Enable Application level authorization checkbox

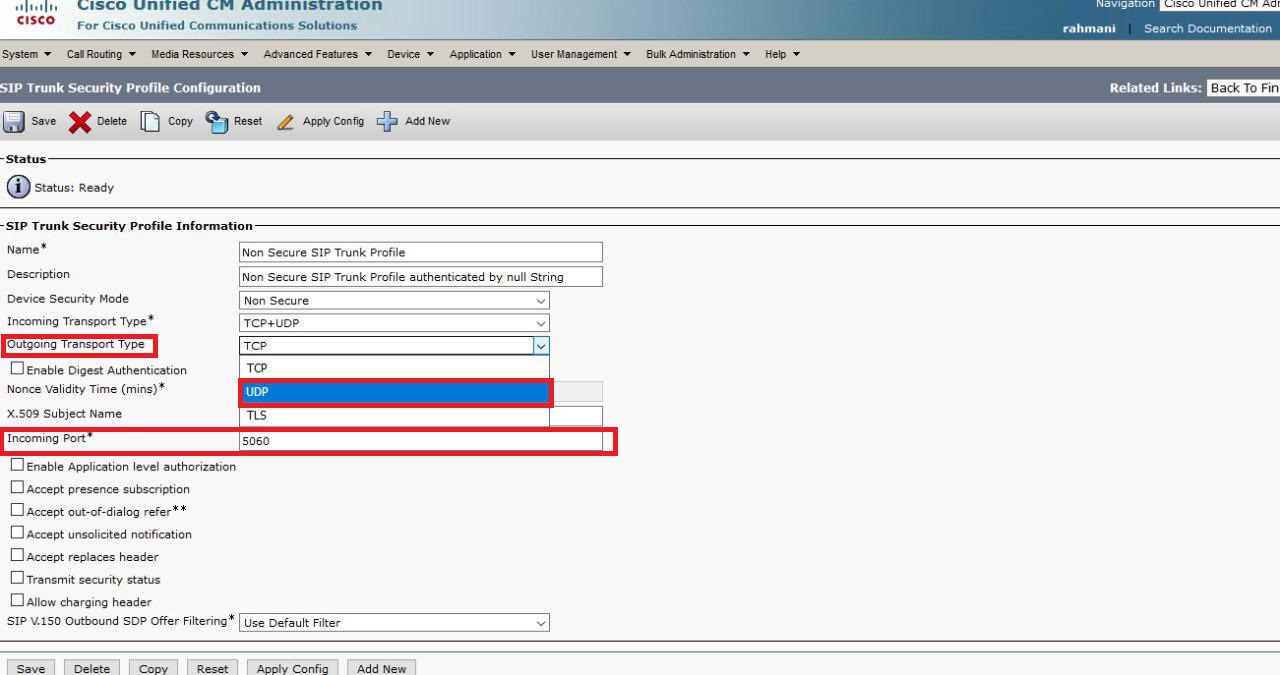click(x=17, y=465)
